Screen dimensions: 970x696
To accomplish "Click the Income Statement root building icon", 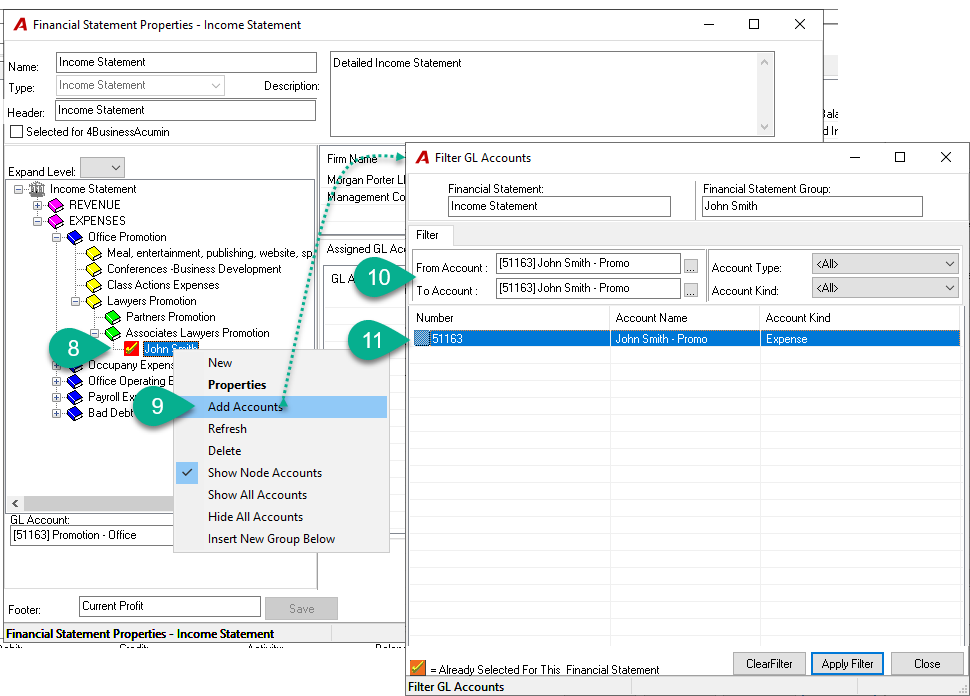I will tap(37, 189).
